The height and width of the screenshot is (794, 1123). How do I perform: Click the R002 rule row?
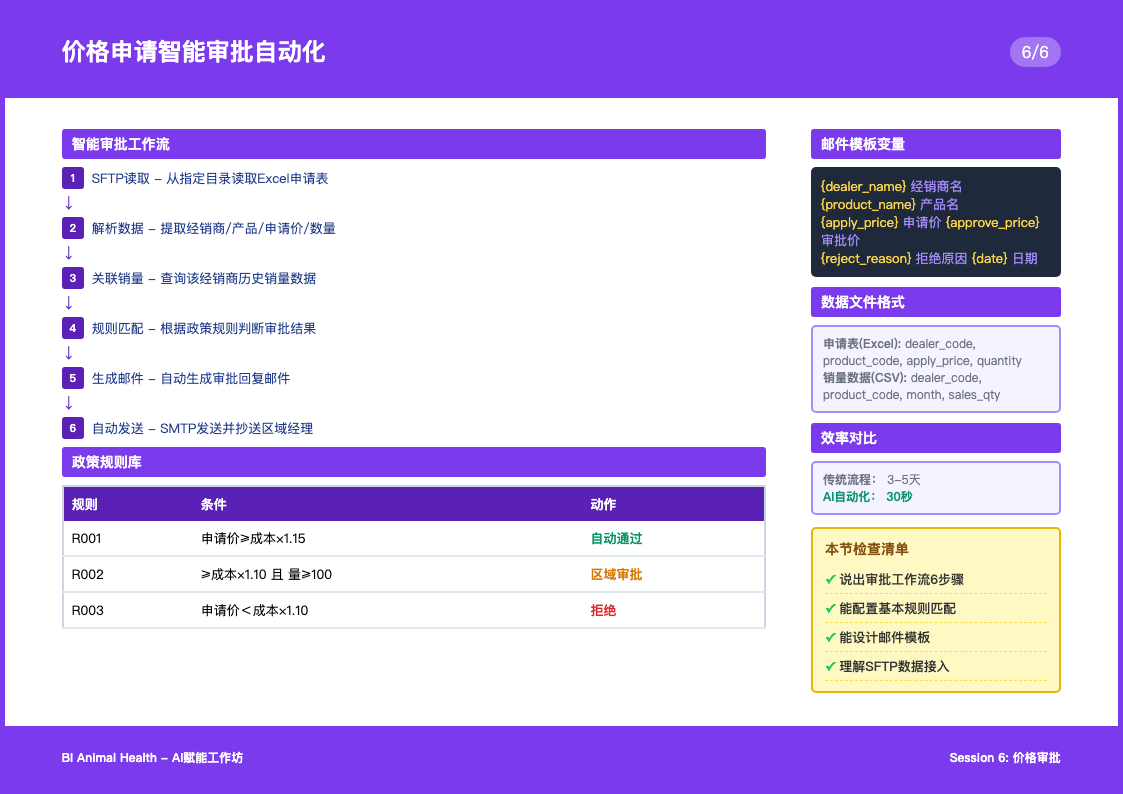413,574
